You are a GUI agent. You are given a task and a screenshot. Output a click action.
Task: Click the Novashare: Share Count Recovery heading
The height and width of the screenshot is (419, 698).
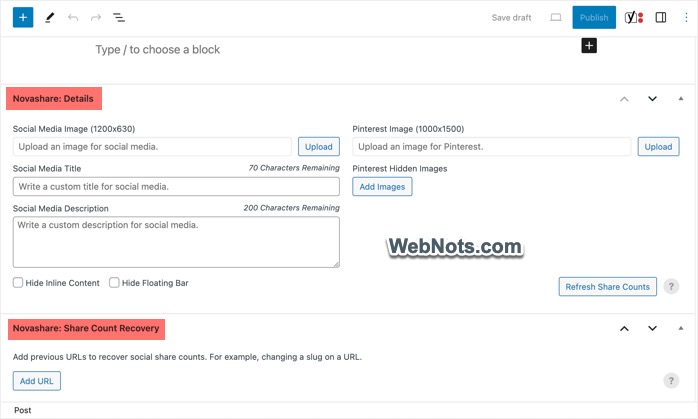pos(86,329)
